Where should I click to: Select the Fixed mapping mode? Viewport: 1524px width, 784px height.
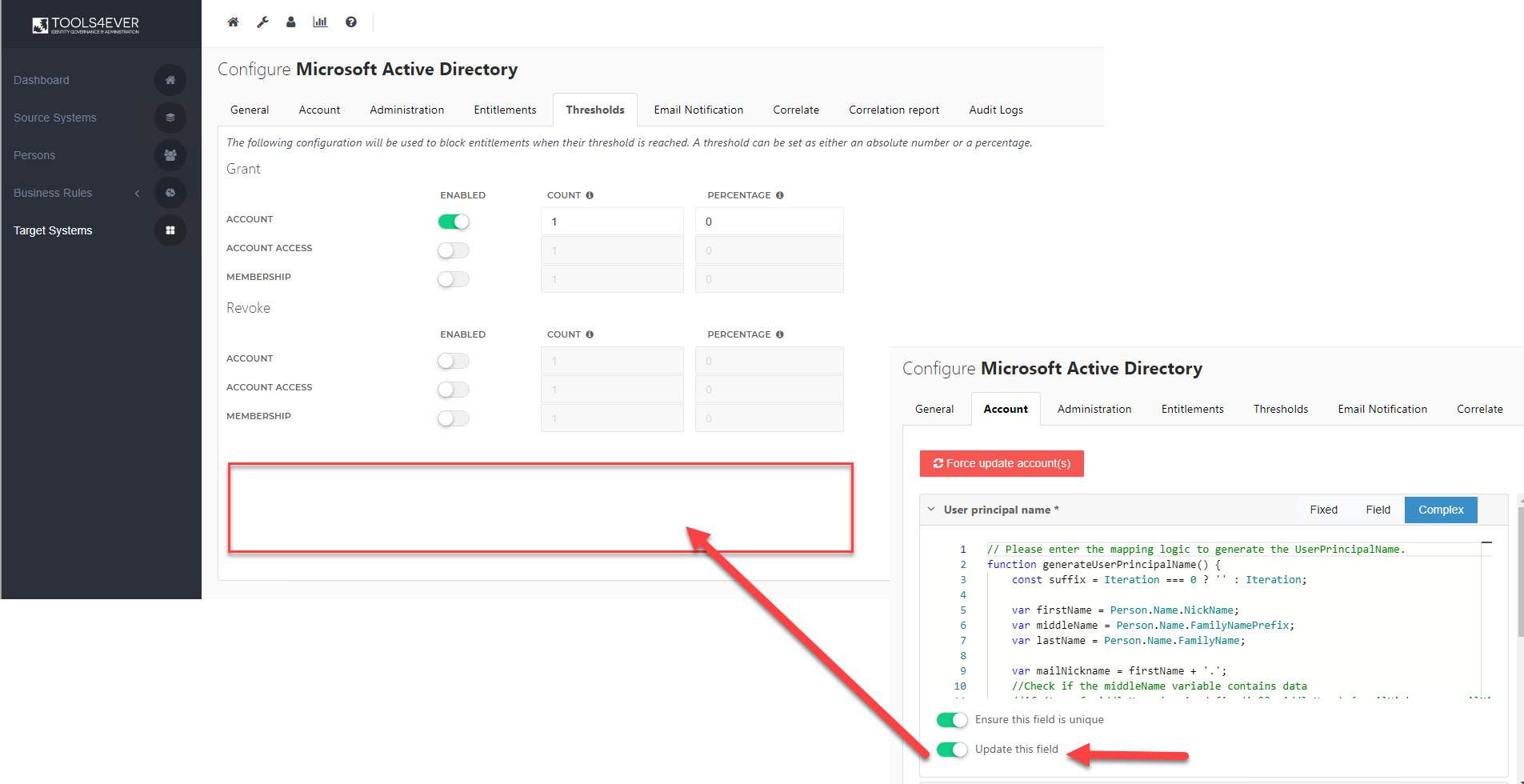1323,510
